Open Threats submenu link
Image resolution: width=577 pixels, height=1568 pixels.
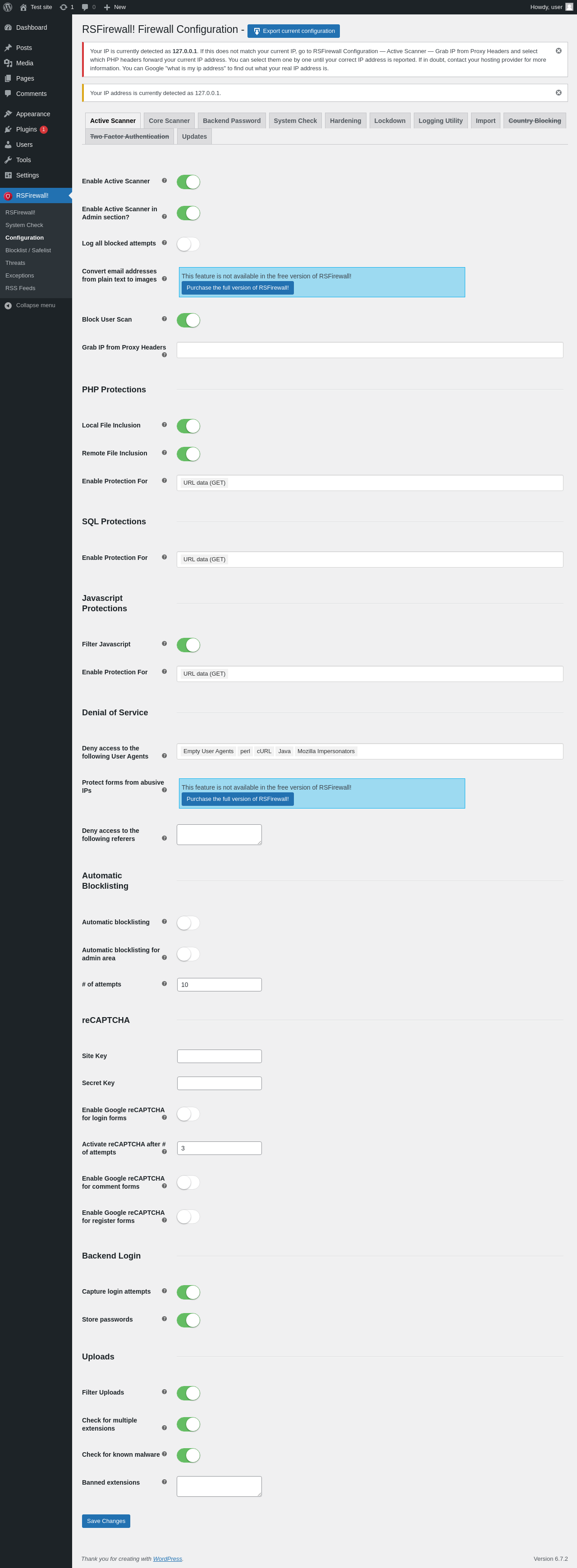(x=15, y=263)
